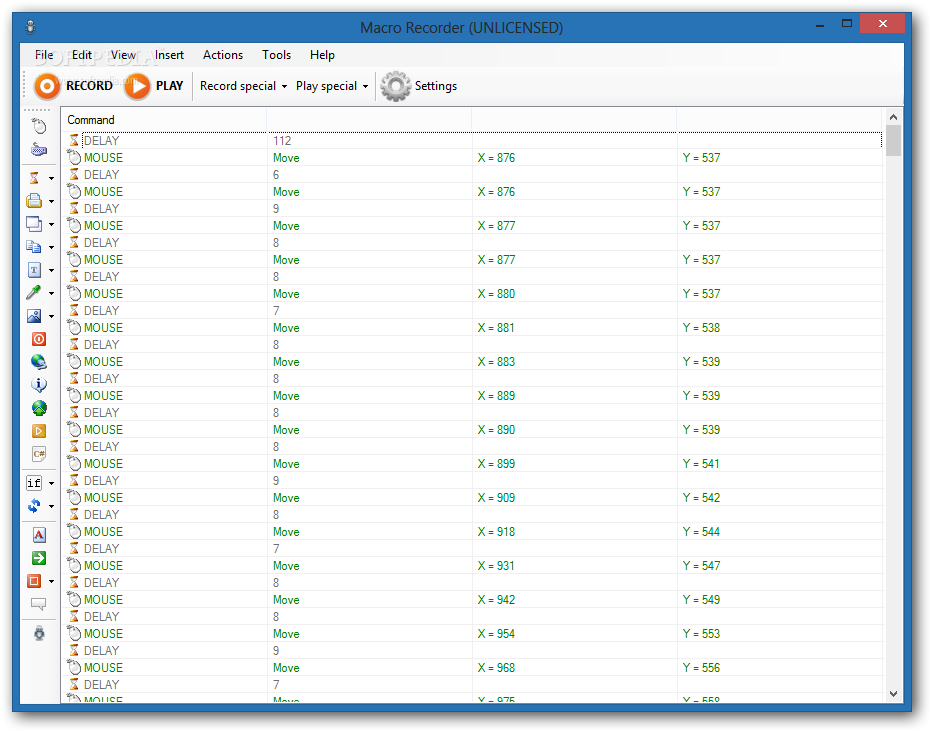Select the MOUSE row with X = 880

473,294
